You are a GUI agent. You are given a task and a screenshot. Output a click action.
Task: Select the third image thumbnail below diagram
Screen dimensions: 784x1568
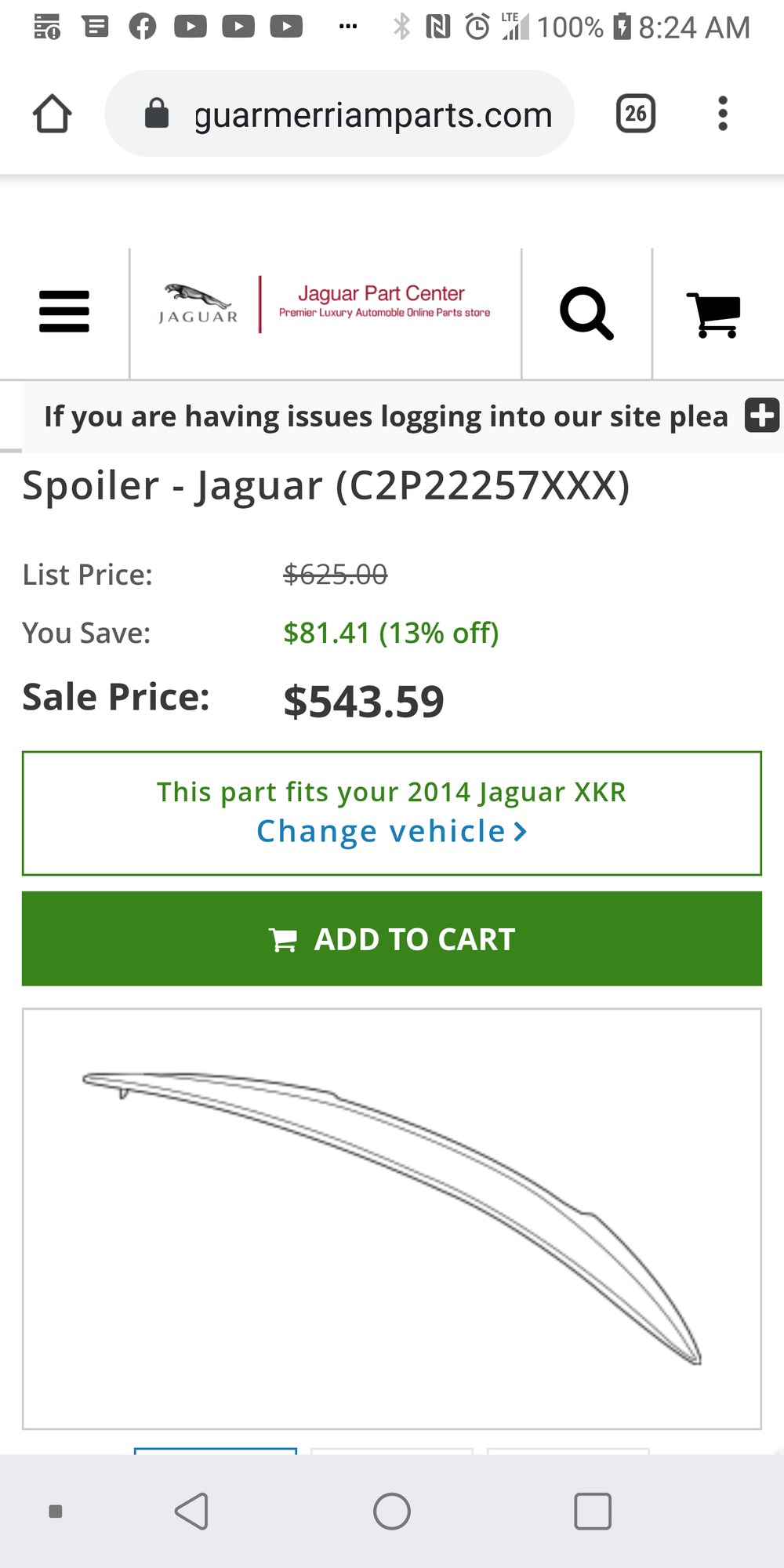coord(568,1450)
